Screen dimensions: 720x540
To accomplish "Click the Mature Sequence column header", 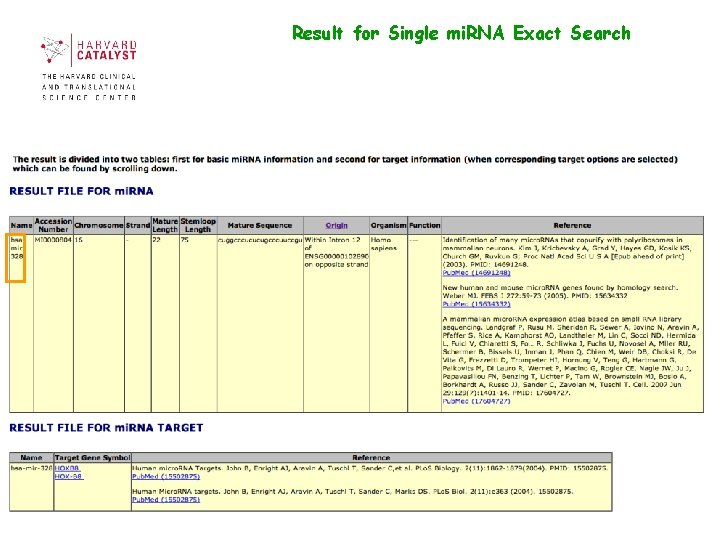I will (x=260, y=225).
